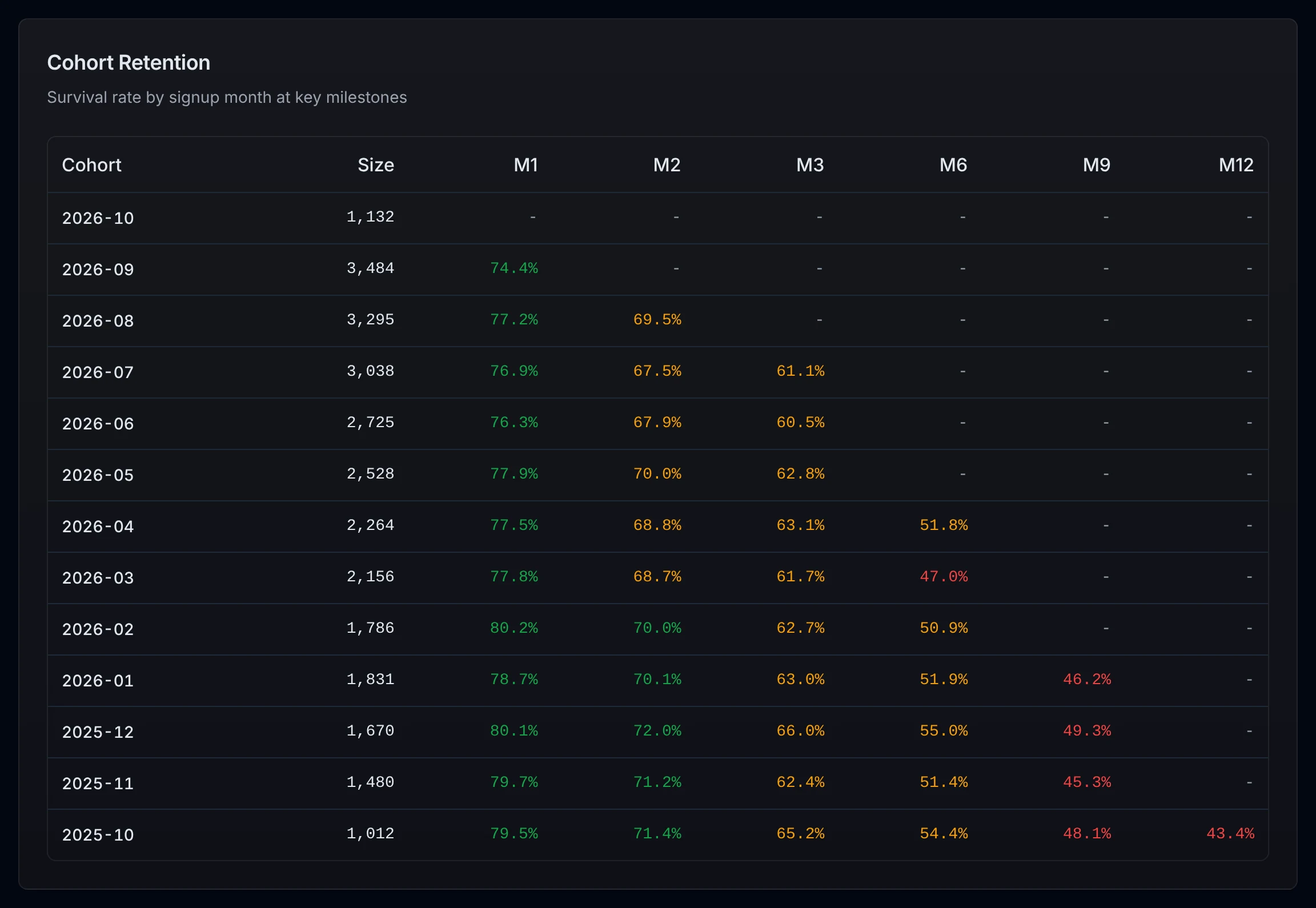Select the 2026-09 cohort row label

click(x=98, y=270)
